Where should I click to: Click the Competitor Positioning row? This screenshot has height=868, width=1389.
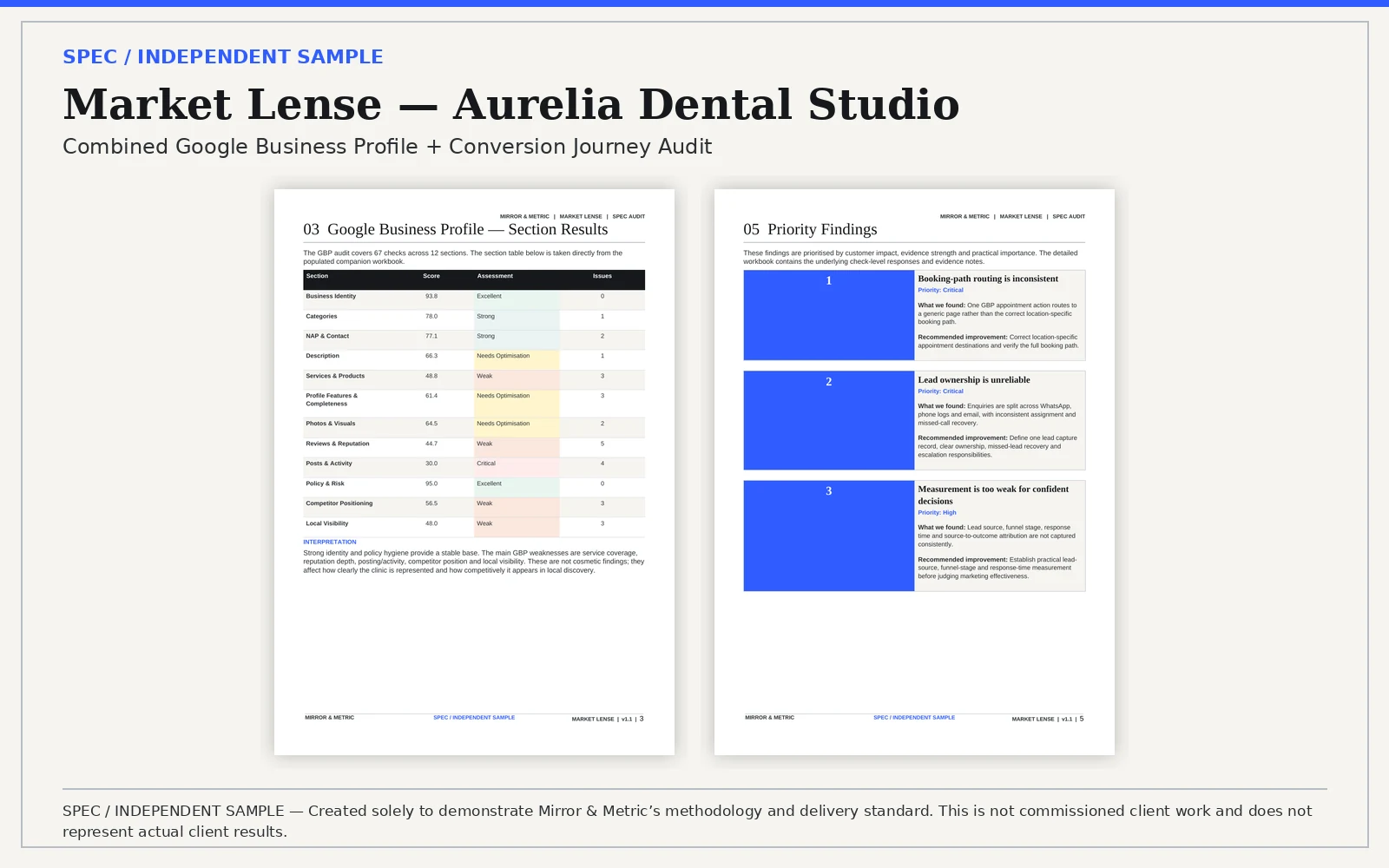(x=474, y=507)
